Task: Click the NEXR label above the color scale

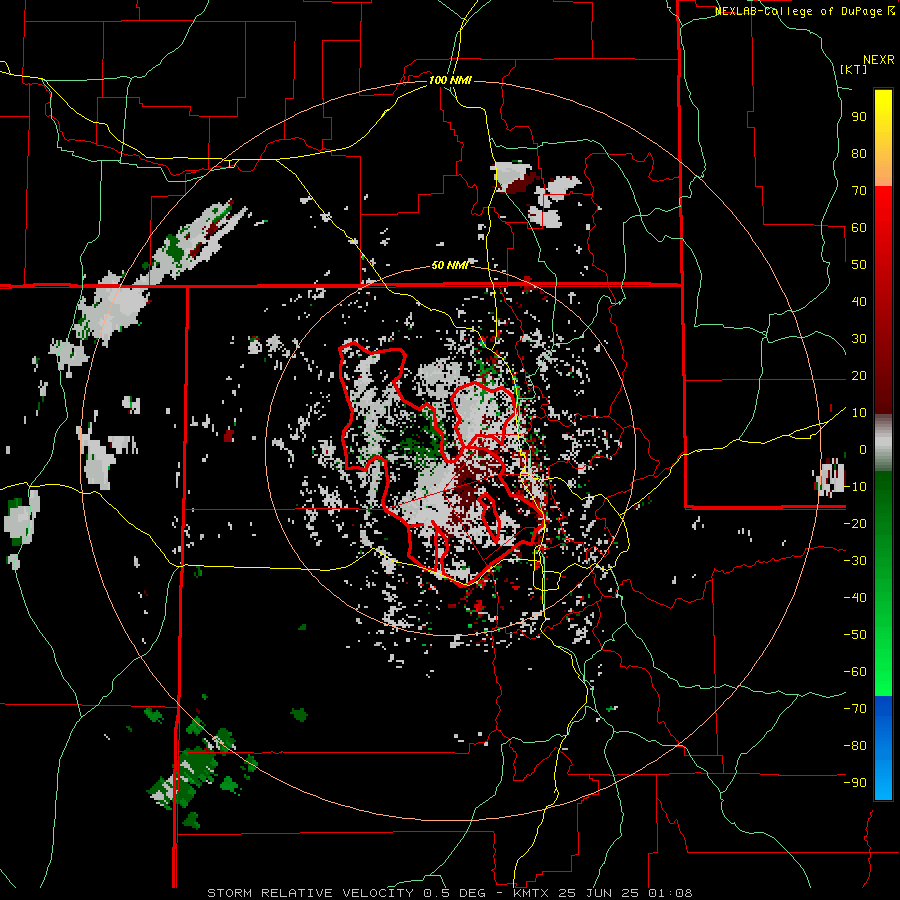Action: pos(879,60)
